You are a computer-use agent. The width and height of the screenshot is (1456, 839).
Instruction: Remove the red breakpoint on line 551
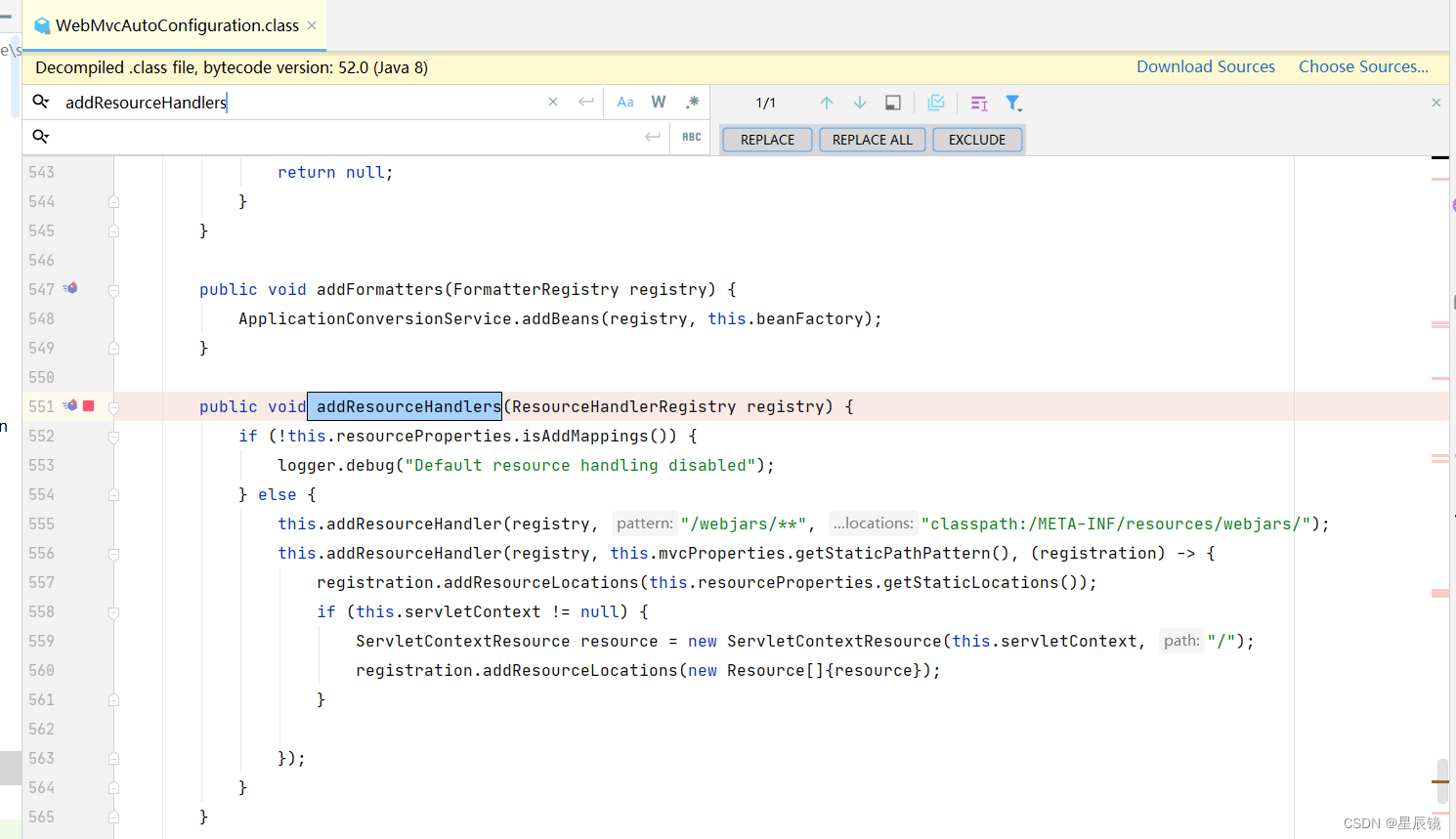(x=89, y=405)
